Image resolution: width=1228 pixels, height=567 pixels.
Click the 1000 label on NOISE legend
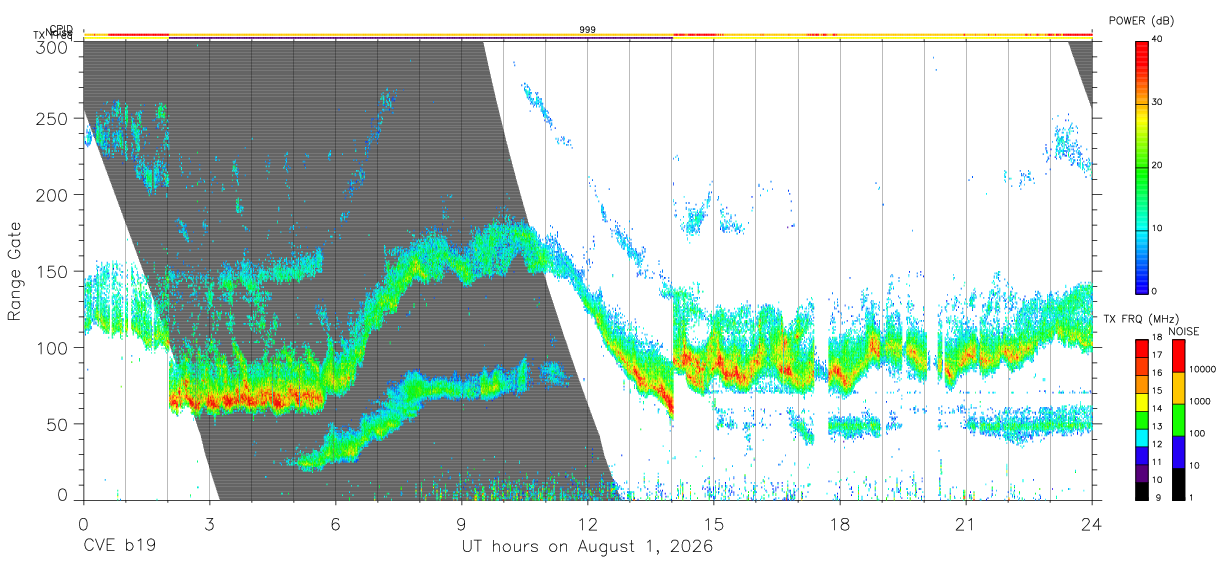pos(1201,402)
